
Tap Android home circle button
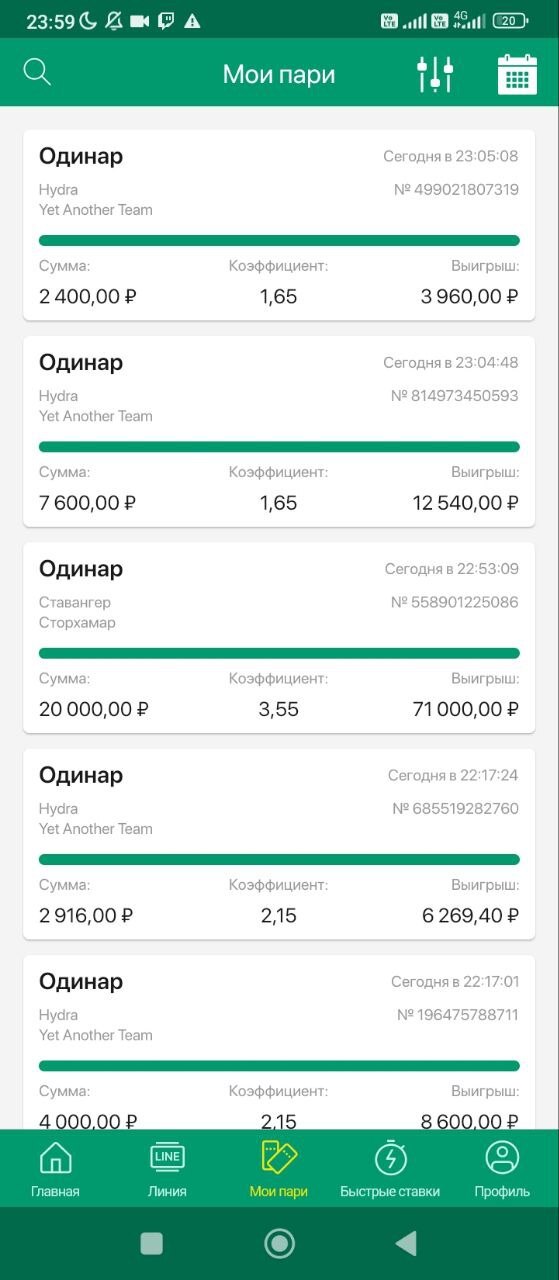coord(279,1243)
